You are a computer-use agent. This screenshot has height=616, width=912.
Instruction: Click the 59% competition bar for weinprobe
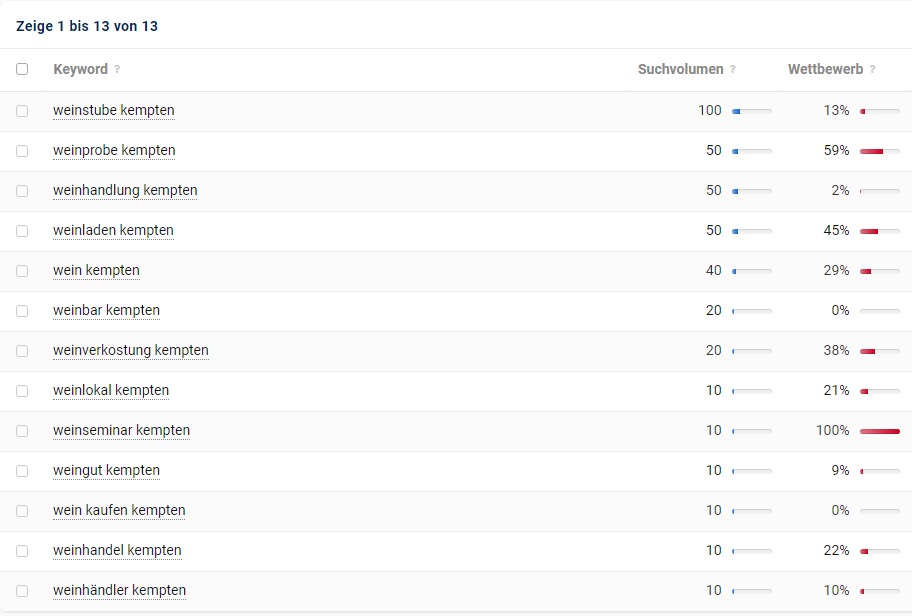(x=879, y=151)
